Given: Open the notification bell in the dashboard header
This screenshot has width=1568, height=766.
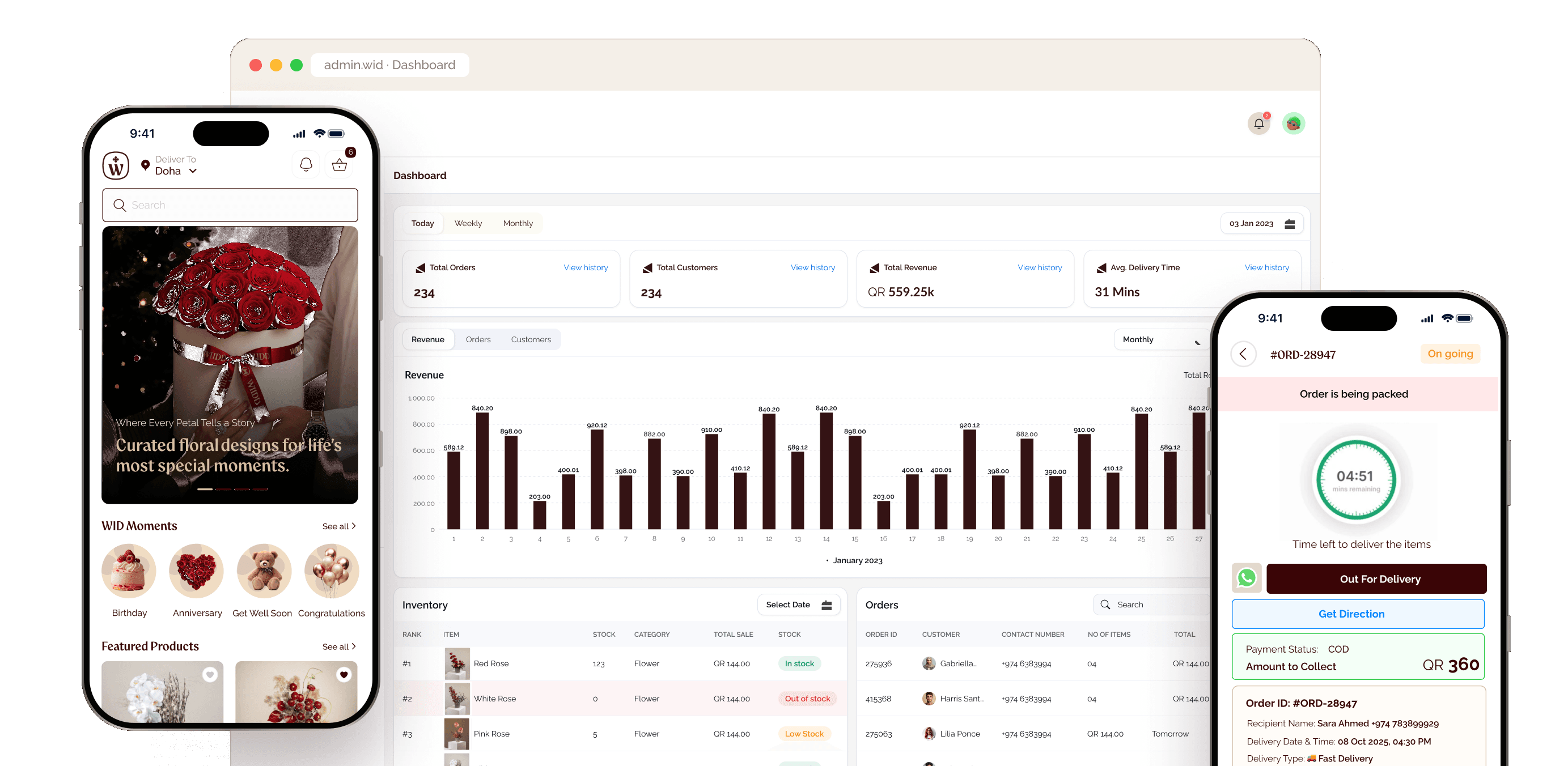Looking at the screenshot, I should (1258, 124).
